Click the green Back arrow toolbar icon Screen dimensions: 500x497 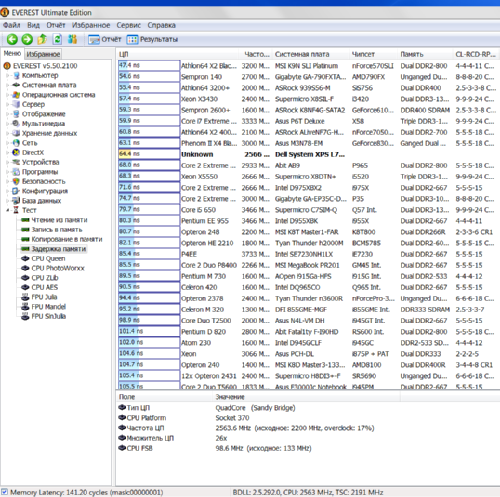12,39
